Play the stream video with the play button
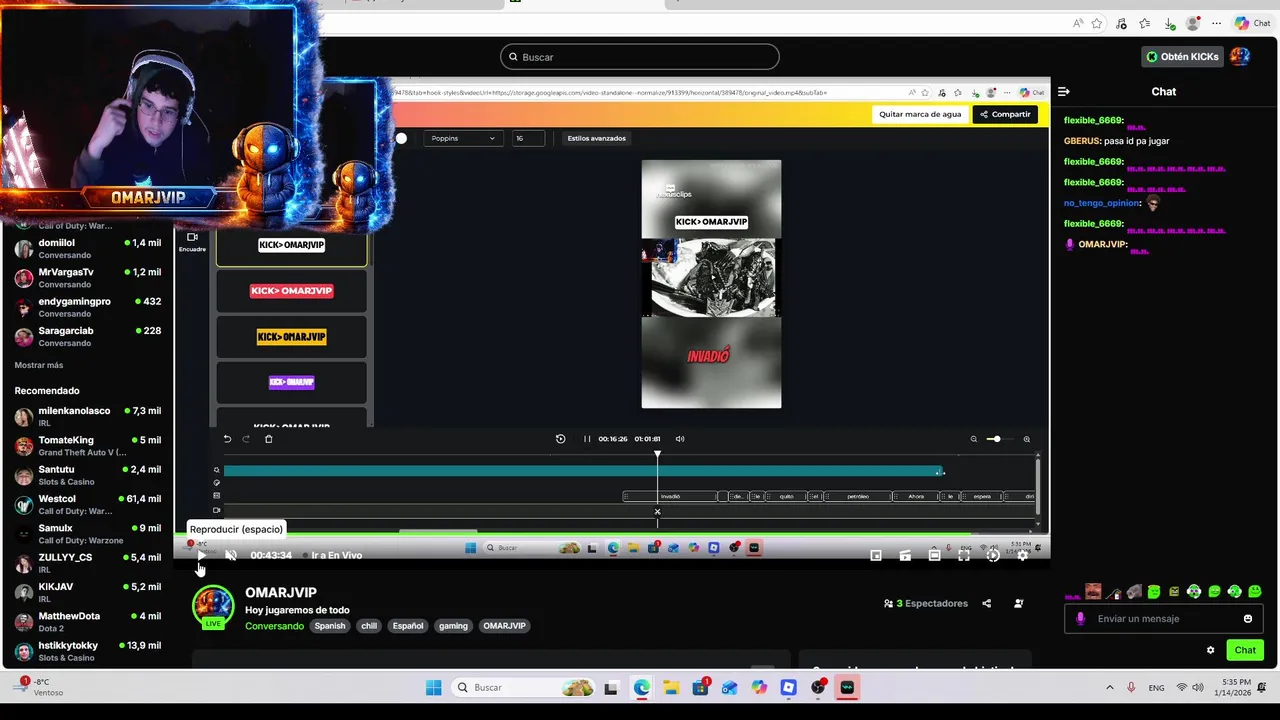 coord(201,555)
